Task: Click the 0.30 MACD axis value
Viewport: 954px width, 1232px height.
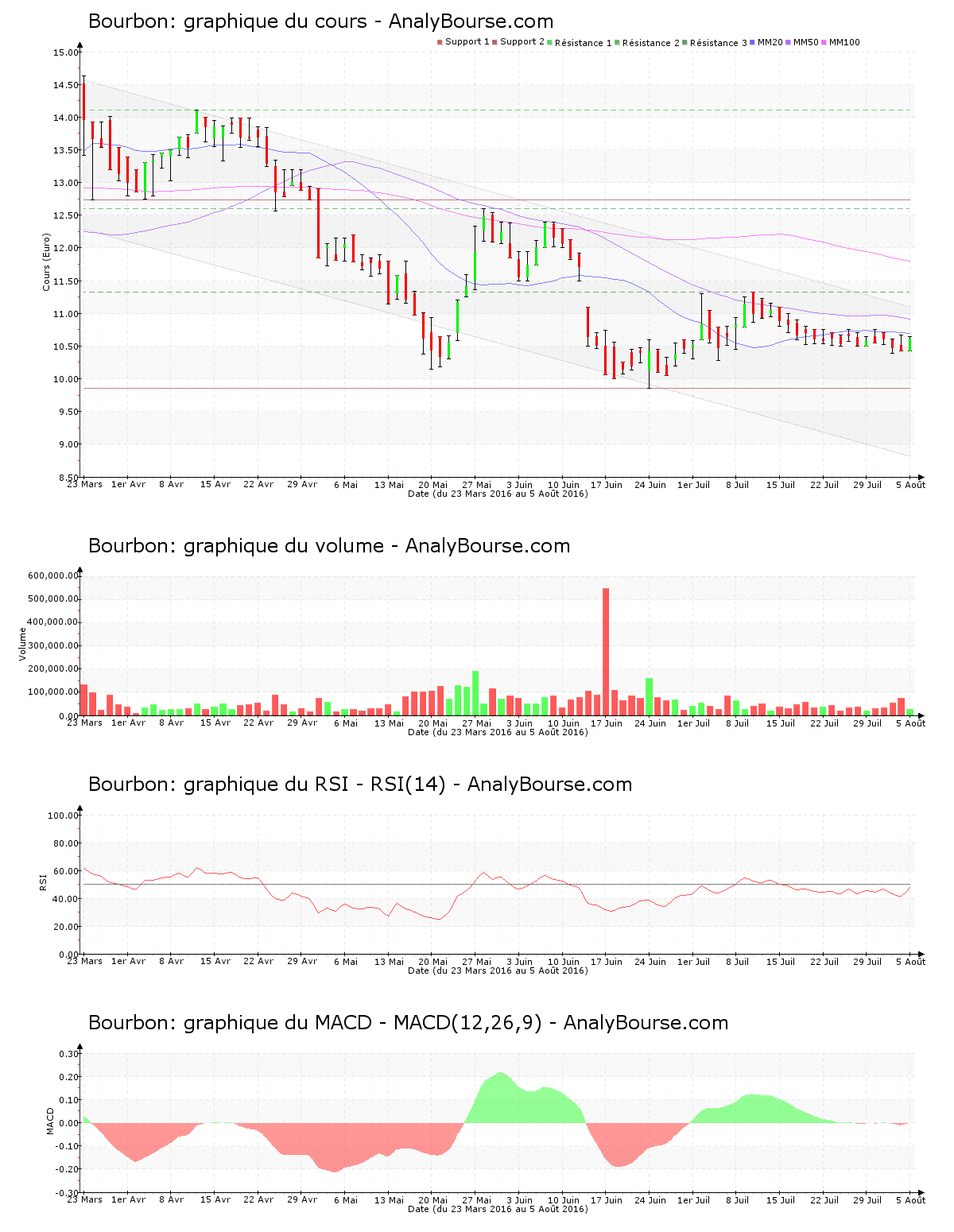Action: pyautogui.click(x=69, y=1054)
